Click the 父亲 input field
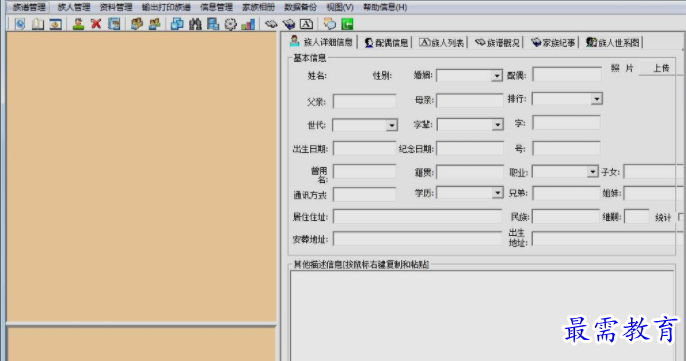Screen dimensions: 686x361 (x=364, y=101)
